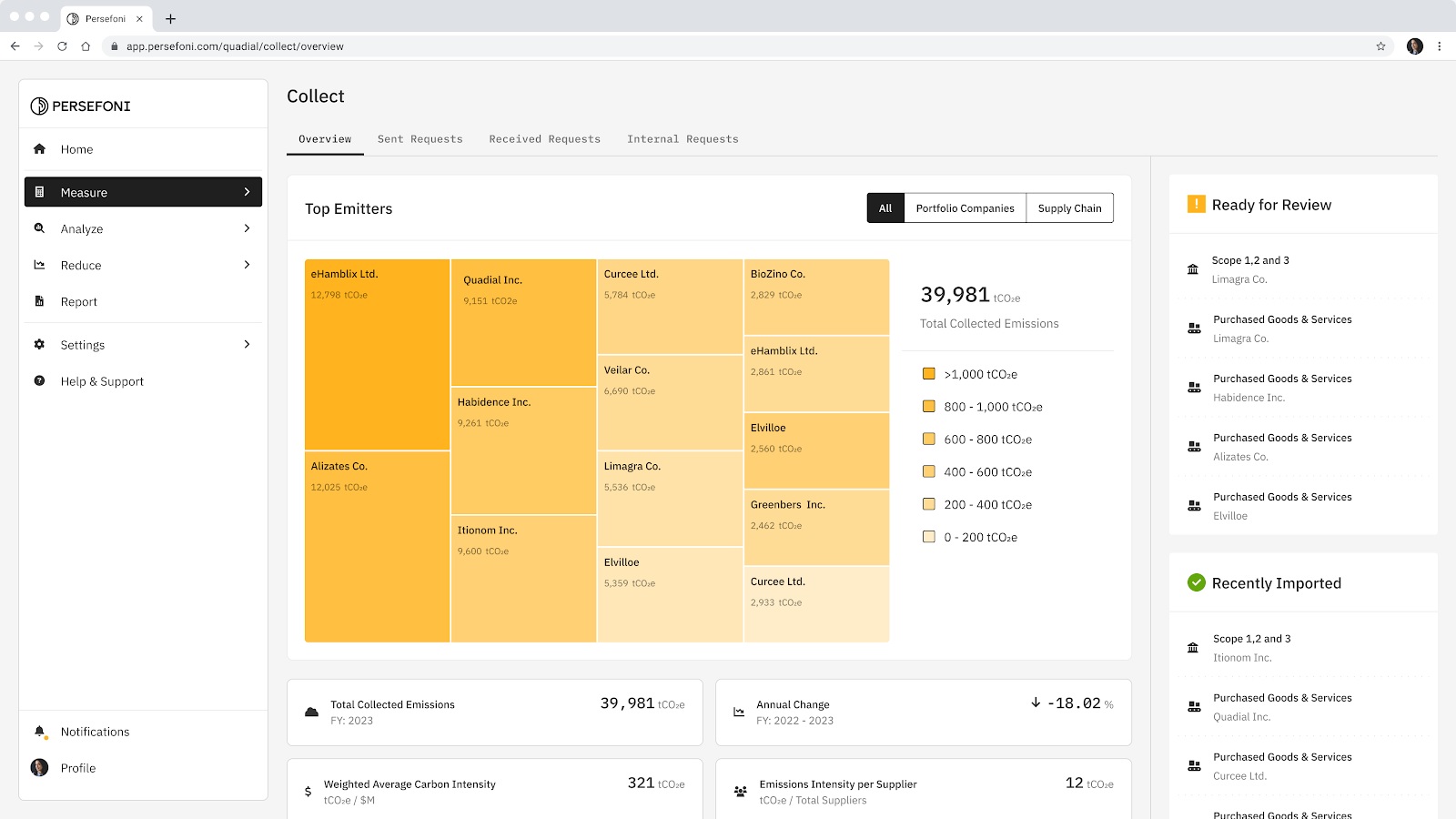Select the Supply Chain filter
Viewport: 1456px width, 819px height.
(x=1069, y=208)
